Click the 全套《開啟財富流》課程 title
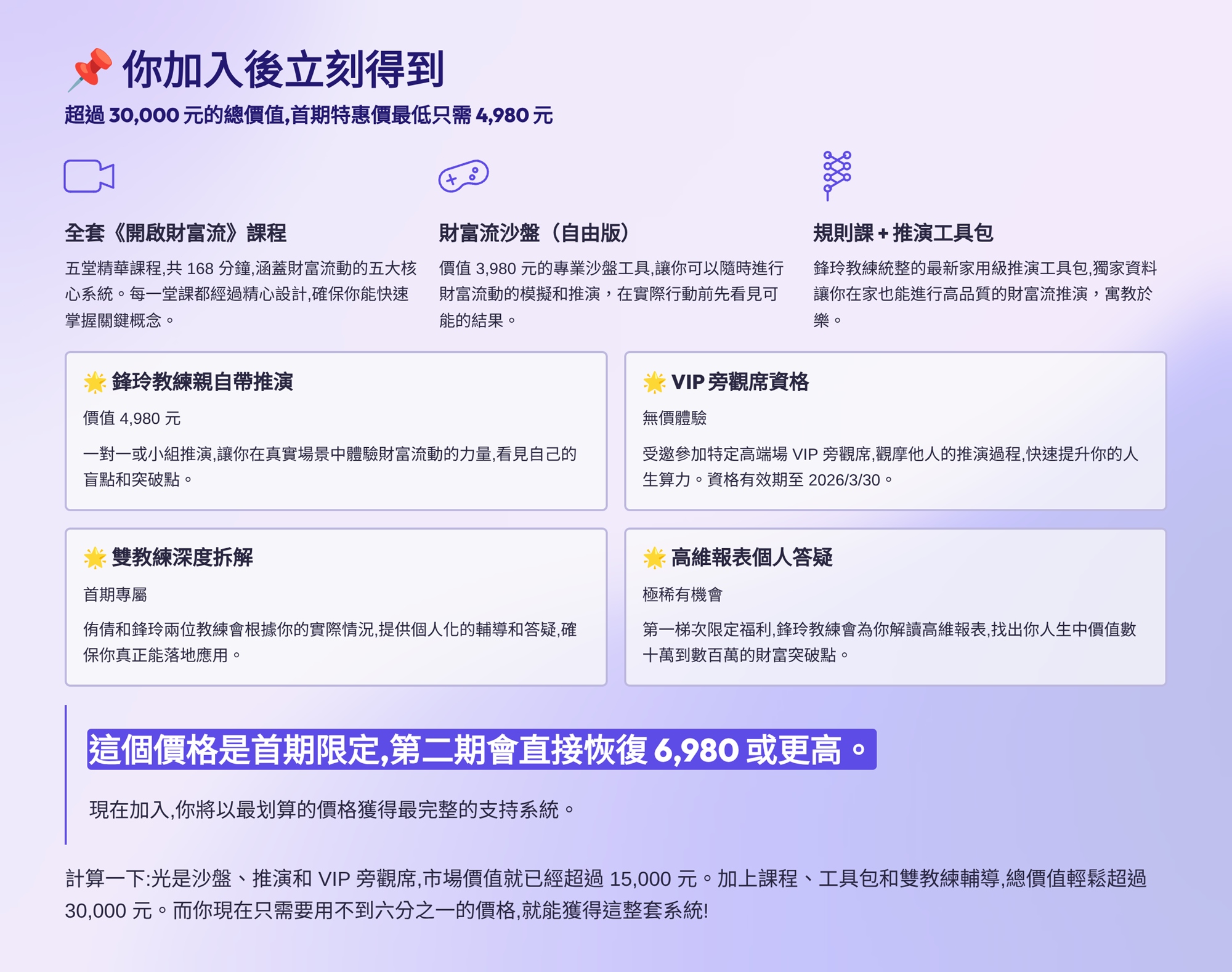The height and width of the screenshot is (972, 1232). click(176, 233)
